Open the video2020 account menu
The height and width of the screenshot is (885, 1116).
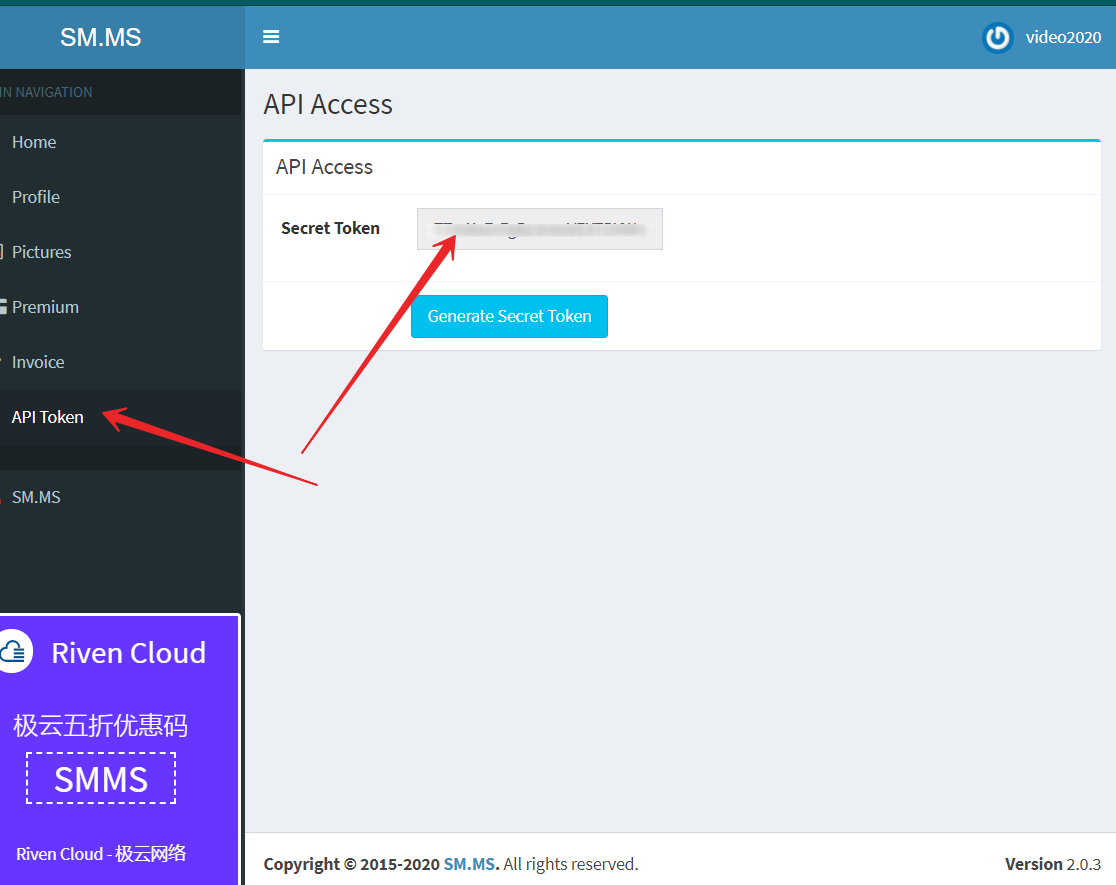(x=1041, y=38)
